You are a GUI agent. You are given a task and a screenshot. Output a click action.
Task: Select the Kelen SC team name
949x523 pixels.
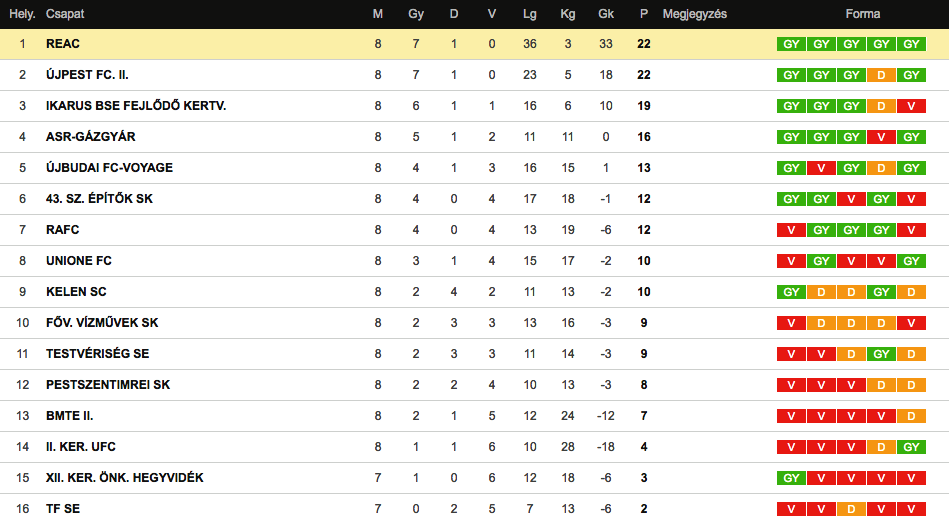coord(76,292)
